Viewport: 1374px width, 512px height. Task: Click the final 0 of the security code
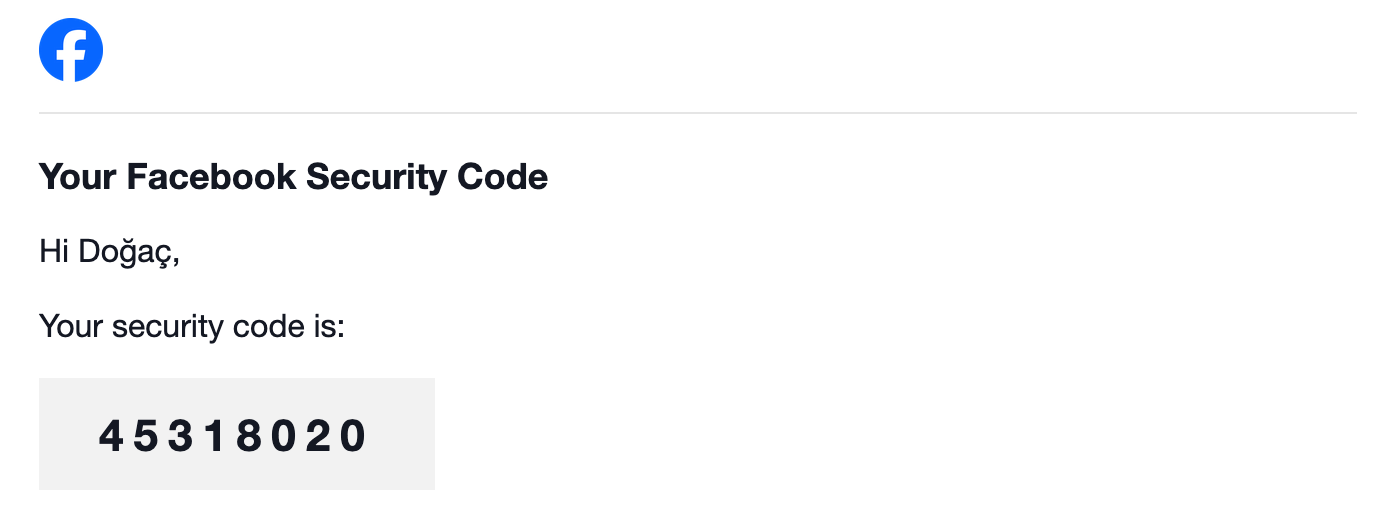point(353,435)
